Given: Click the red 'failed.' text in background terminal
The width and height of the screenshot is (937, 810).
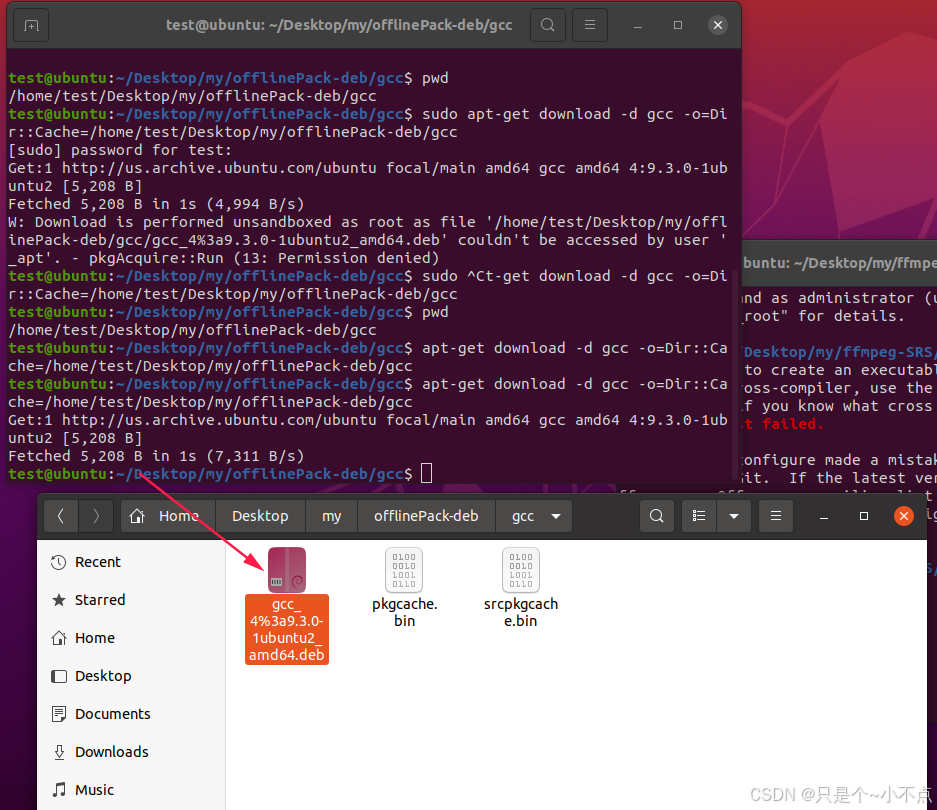Looking at the screenshot, I should (792, 424).
